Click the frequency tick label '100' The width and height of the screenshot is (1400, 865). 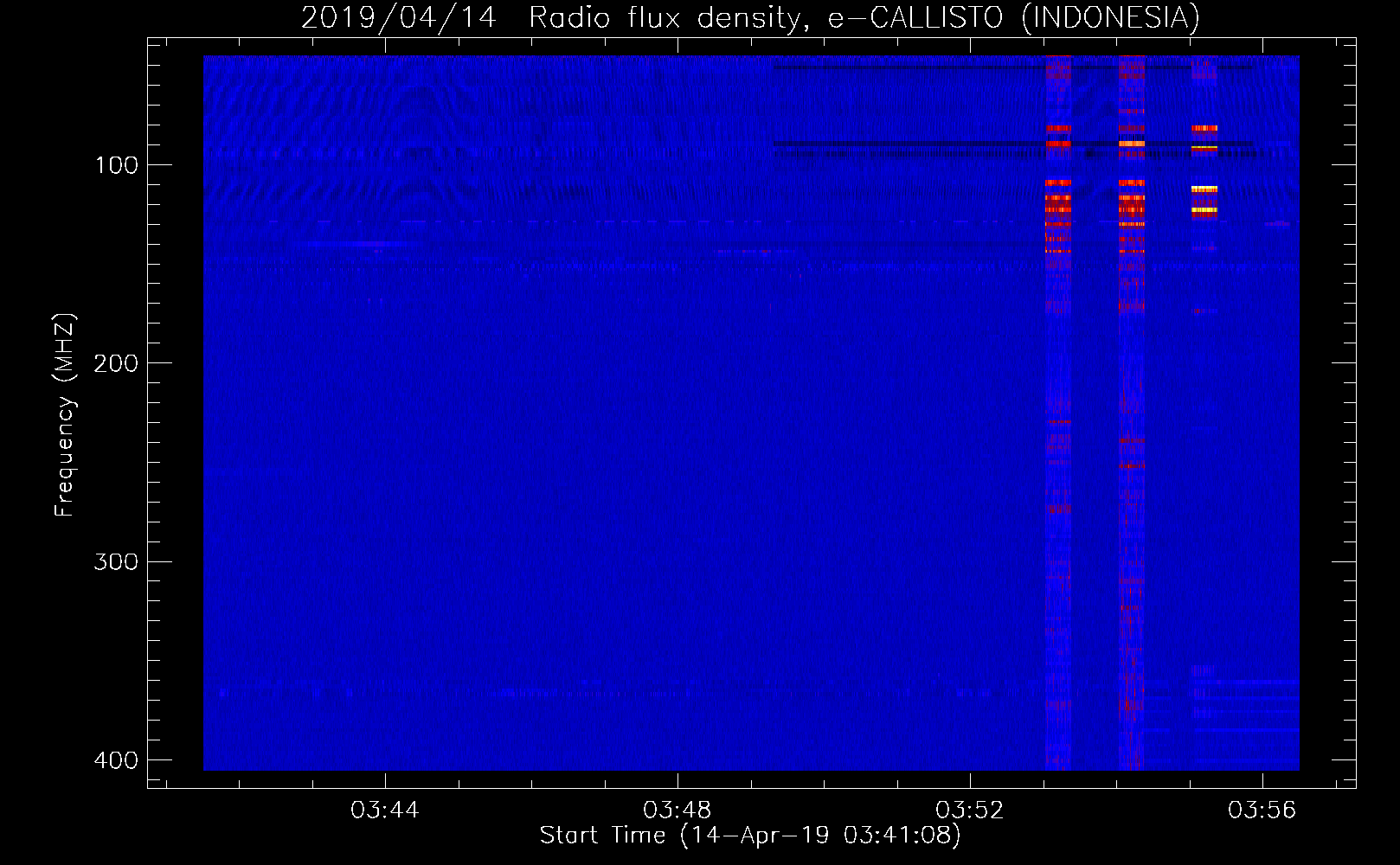pyautogui.click(x=116, y=165)
